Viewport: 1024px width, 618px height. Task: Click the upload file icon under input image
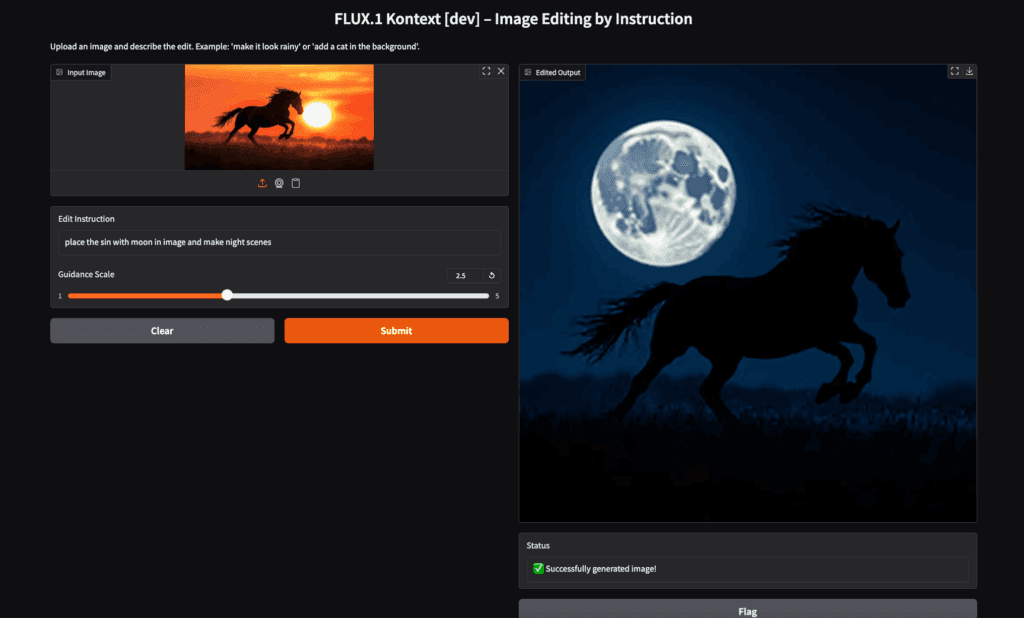pyautogui.click(x=262, y=183)
